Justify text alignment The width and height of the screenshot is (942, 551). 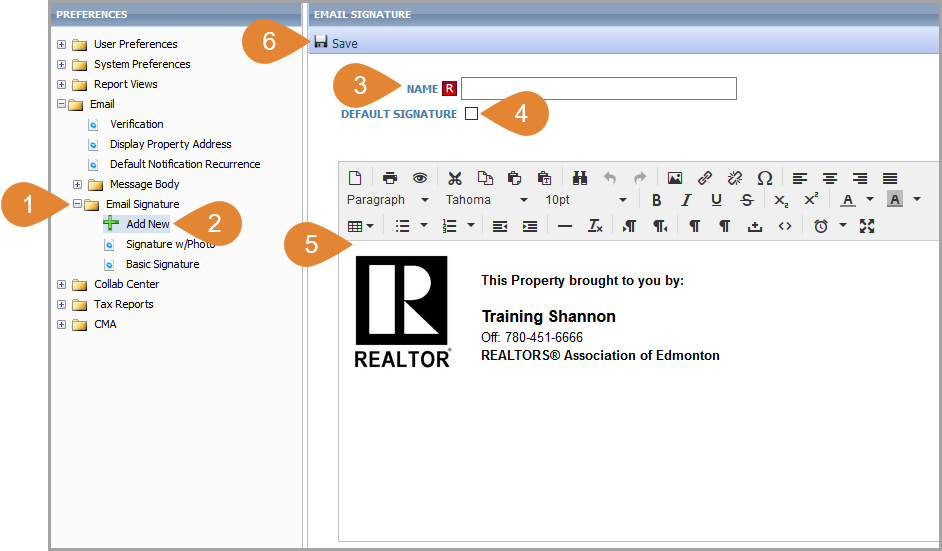(x=890, y=178)
